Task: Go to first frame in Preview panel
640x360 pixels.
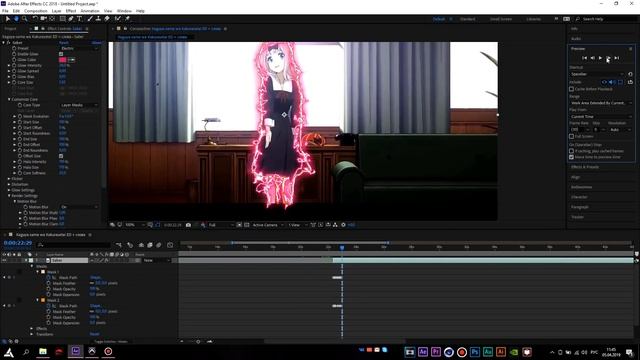Action: point(584,58)
